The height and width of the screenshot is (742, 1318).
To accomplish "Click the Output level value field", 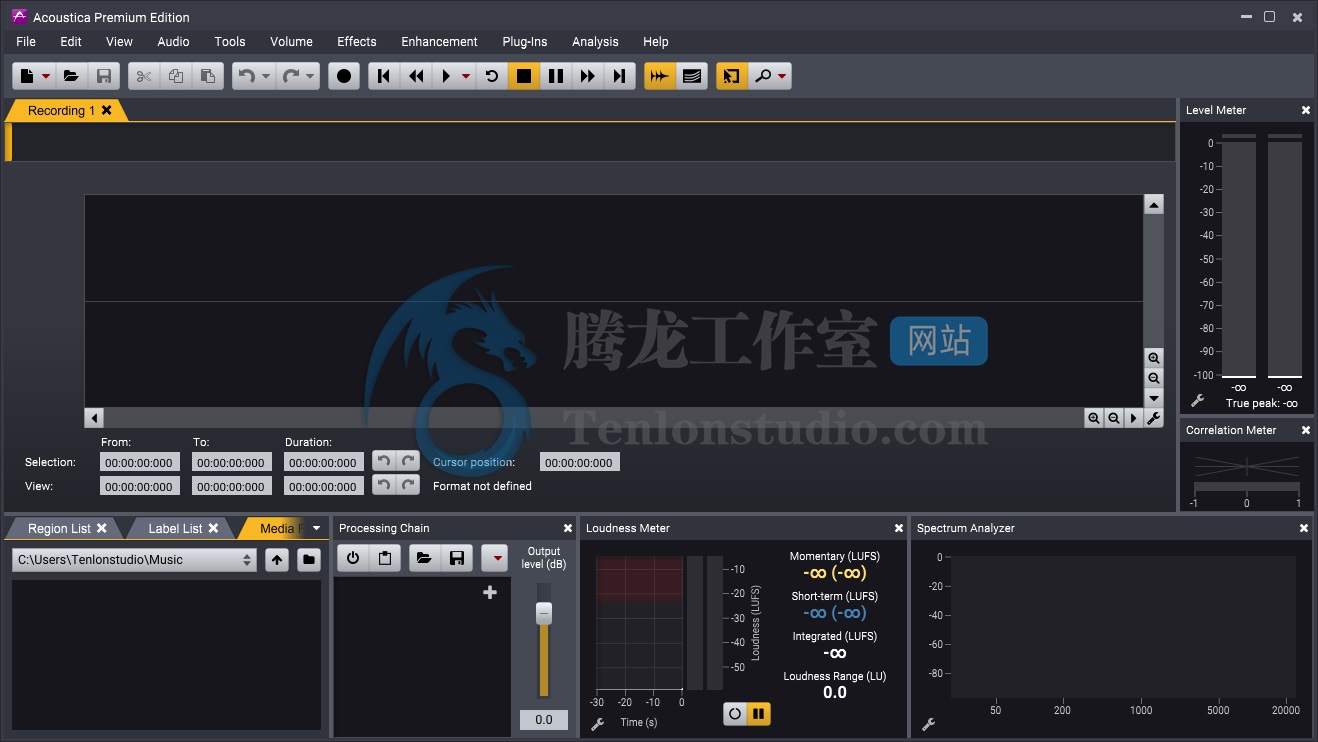I will click(x=544, y=719).
